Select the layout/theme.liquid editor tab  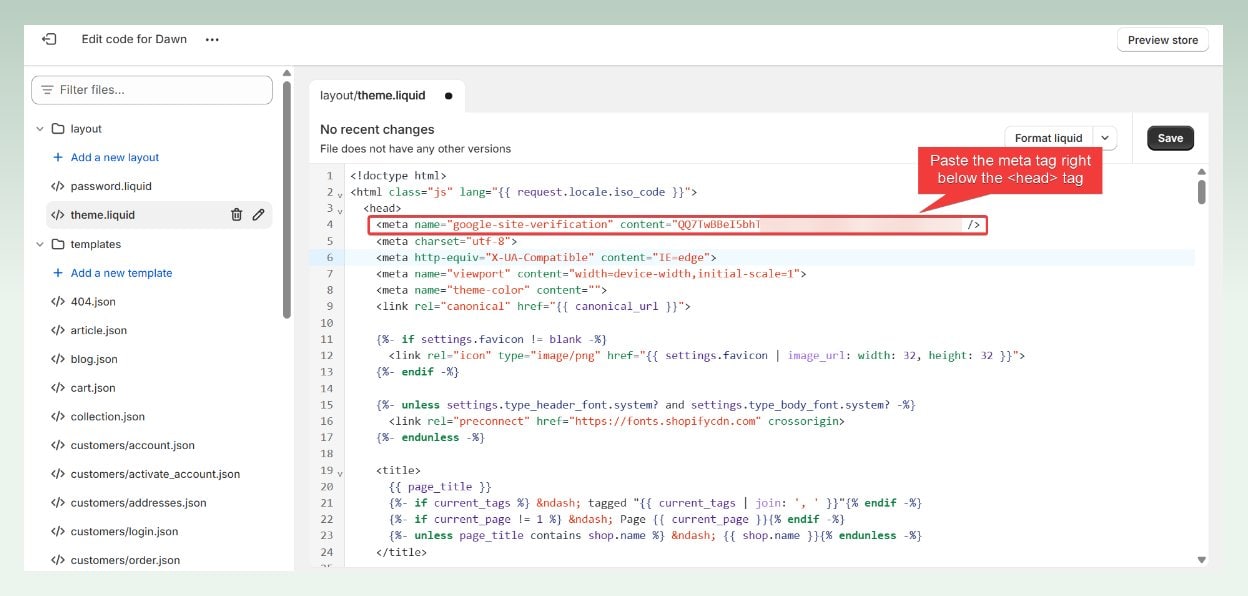pos(387,96)
